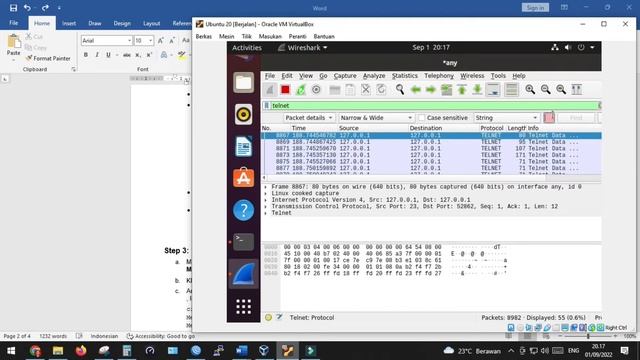The width and height of the screenshot is (640, 360).
Task: Open LibreOffice Writer from the dock
Action: point(244,147)
